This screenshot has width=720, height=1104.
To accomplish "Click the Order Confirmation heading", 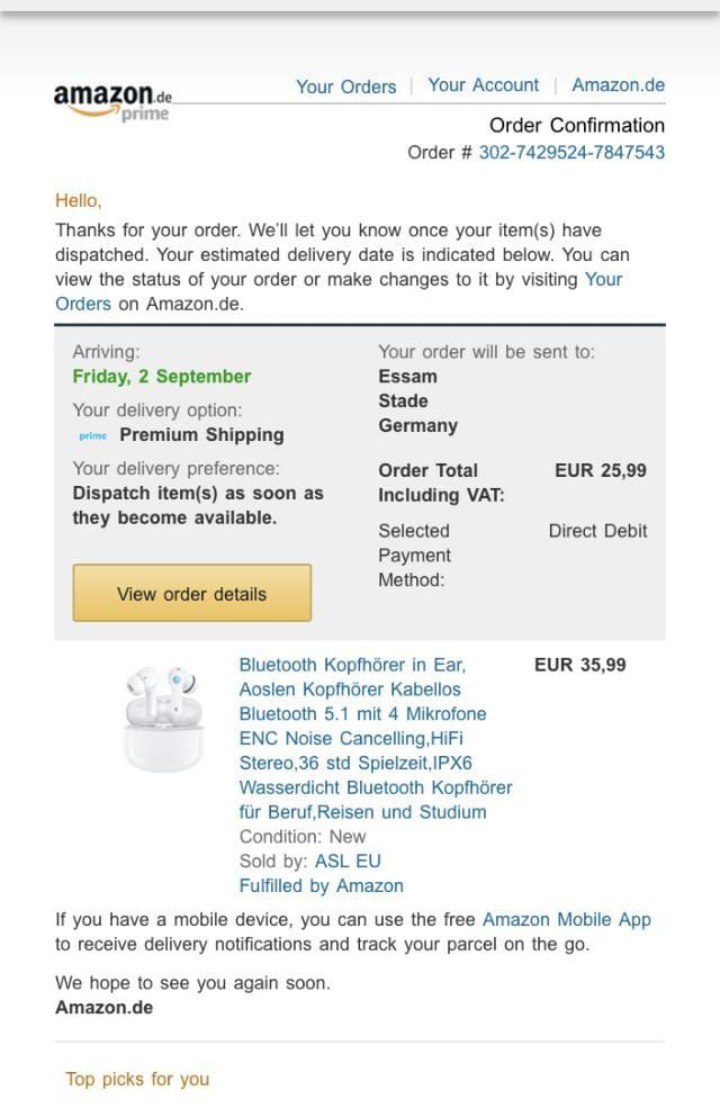I will pyautogui.click(x=577, y=126).
